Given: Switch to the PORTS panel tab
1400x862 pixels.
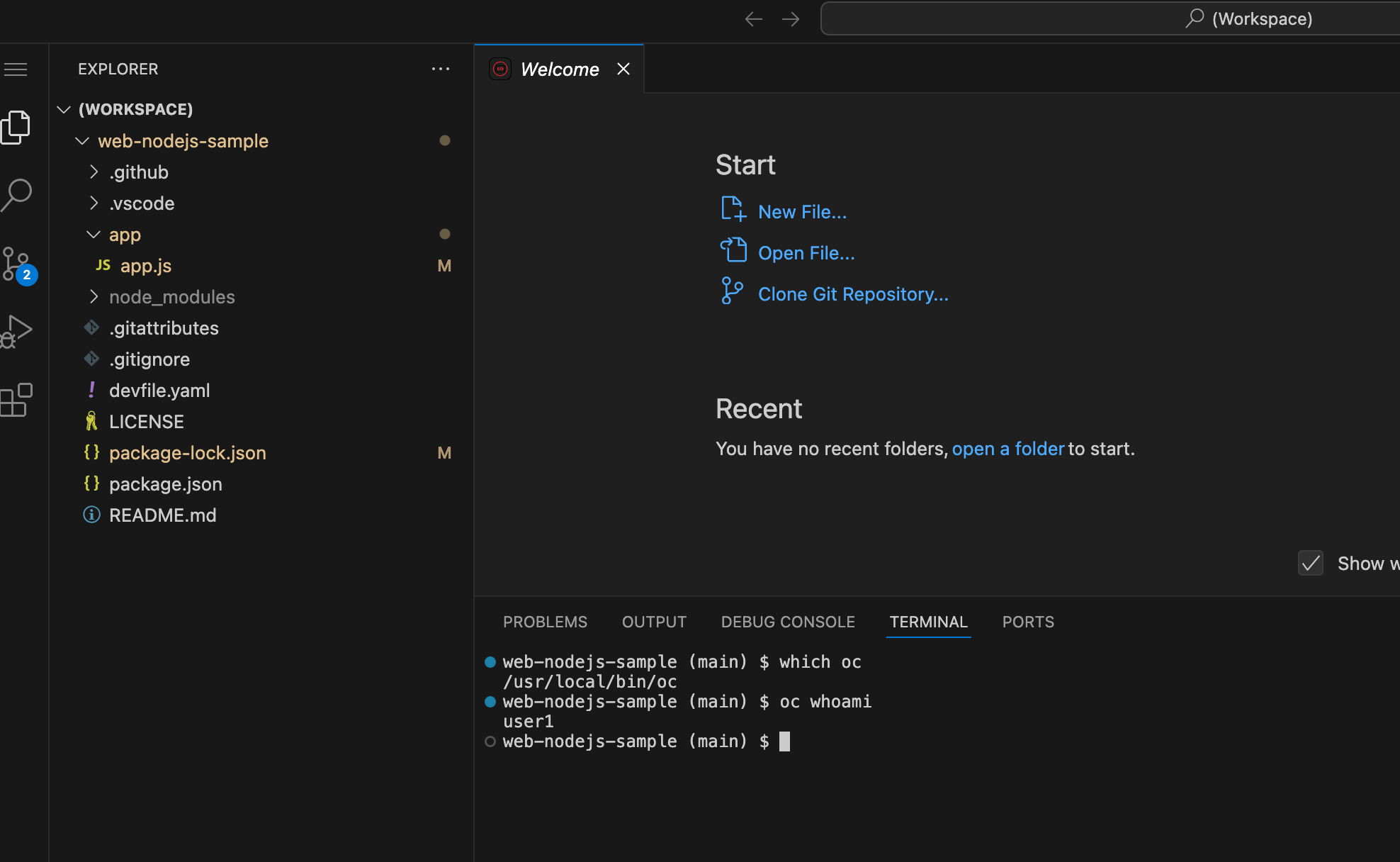Looking at the screenshot, I should (1028, 622).
